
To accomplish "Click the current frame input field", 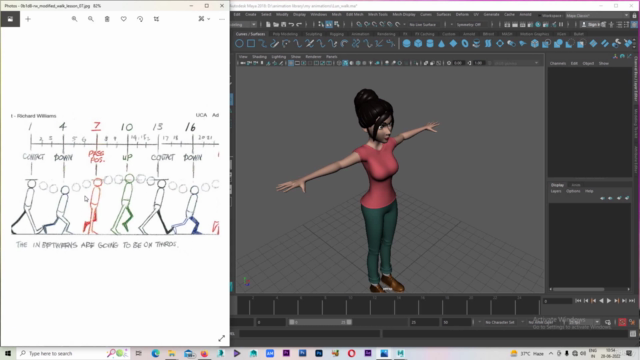I will pyautogui.click(x=557, y=301).
